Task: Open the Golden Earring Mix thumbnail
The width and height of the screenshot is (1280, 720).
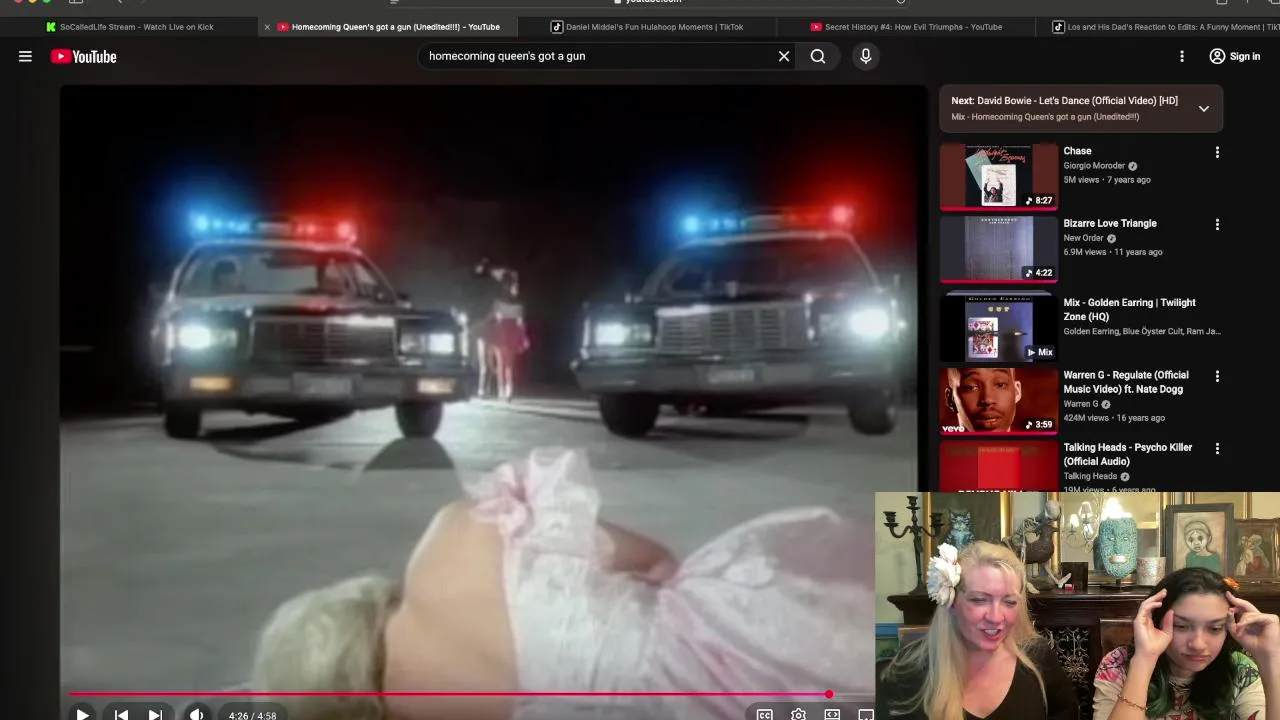Action: click(998, 327)
